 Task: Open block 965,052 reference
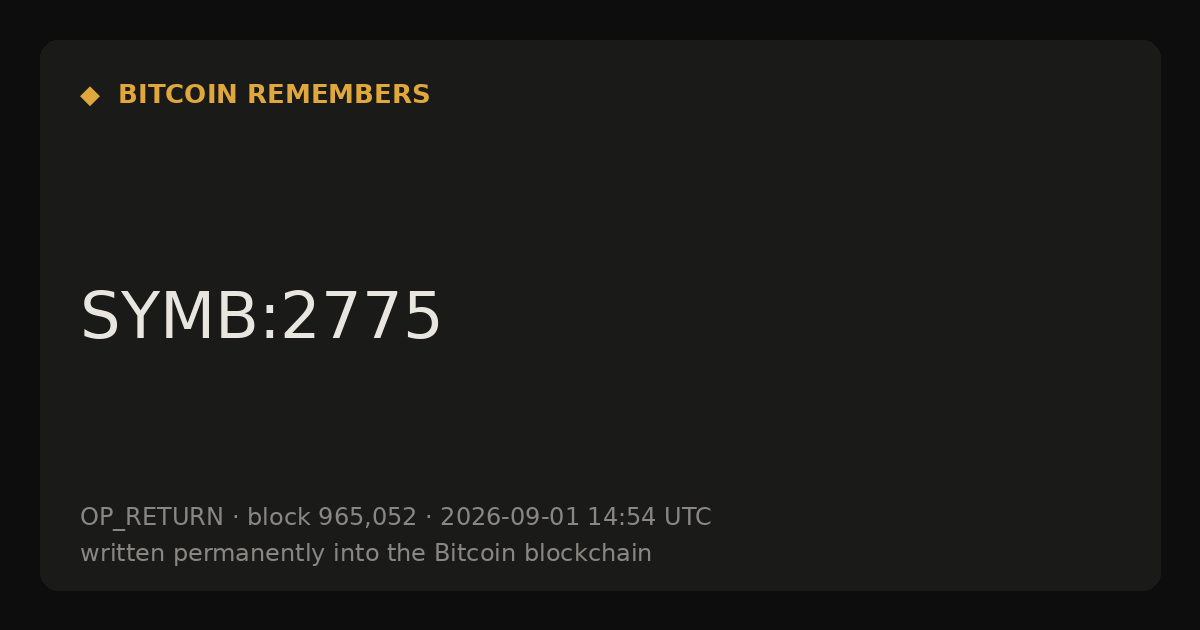pyautogui.click(x=332, y=518)
